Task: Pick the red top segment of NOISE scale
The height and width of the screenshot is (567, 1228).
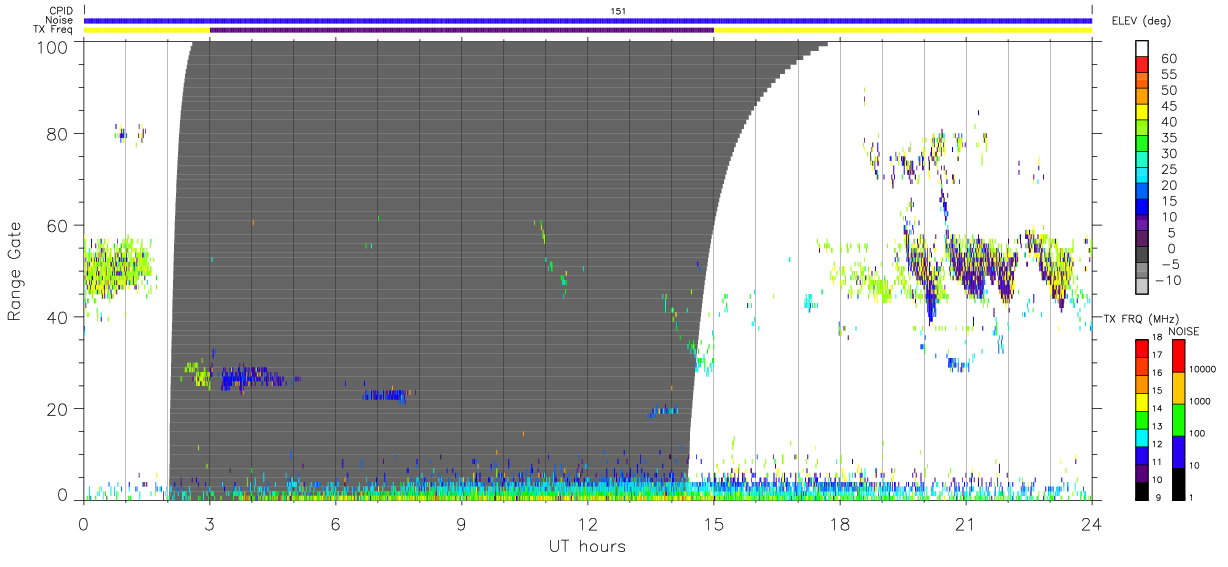Action: point(1179,356)
